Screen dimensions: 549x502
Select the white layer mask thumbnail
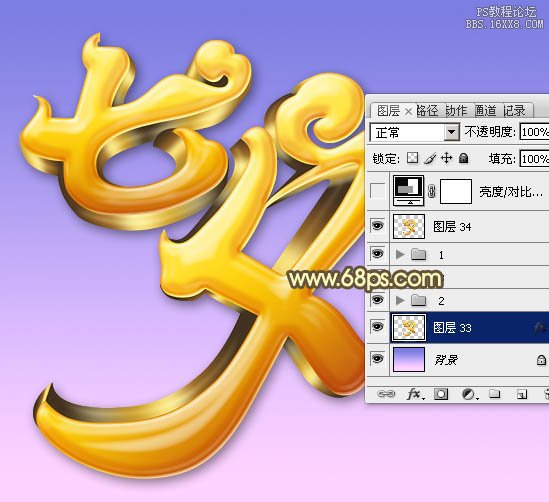click(456, 191)
